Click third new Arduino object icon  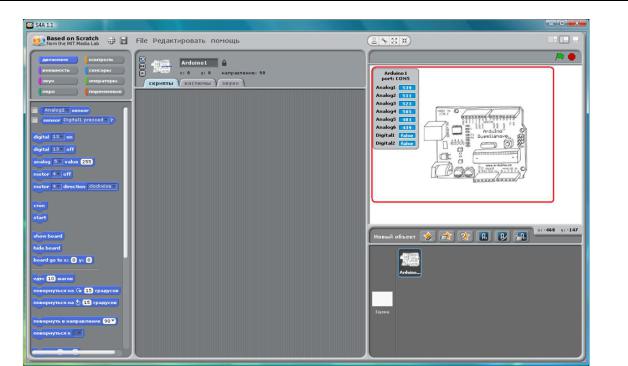[x=521, y=236]
